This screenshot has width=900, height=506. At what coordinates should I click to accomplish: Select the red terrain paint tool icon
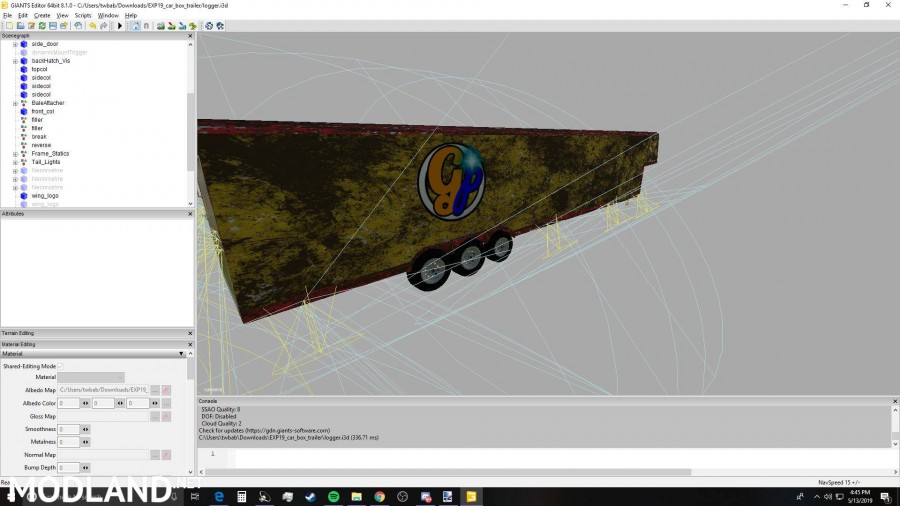coord(172,26)
